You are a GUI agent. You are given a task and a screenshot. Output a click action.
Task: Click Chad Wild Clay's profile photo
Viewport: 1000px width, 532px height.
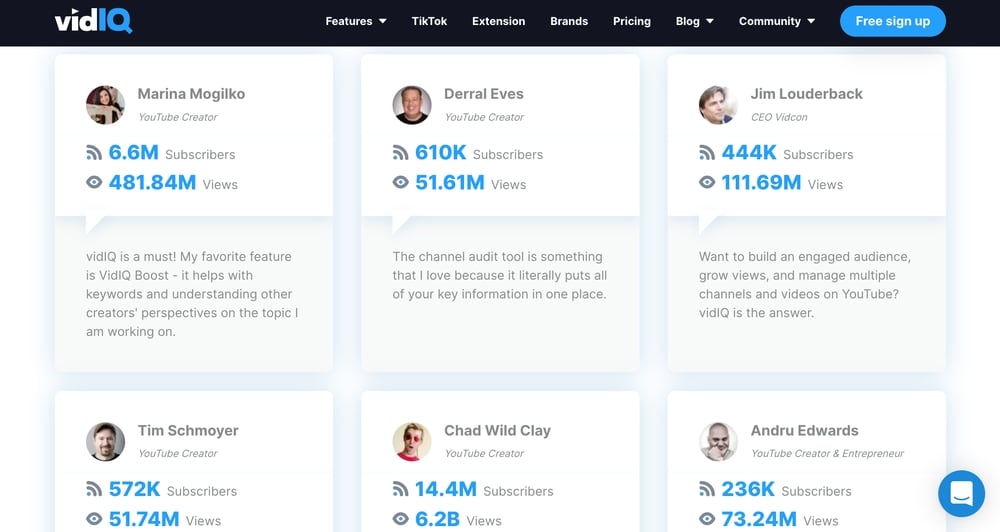412,441
